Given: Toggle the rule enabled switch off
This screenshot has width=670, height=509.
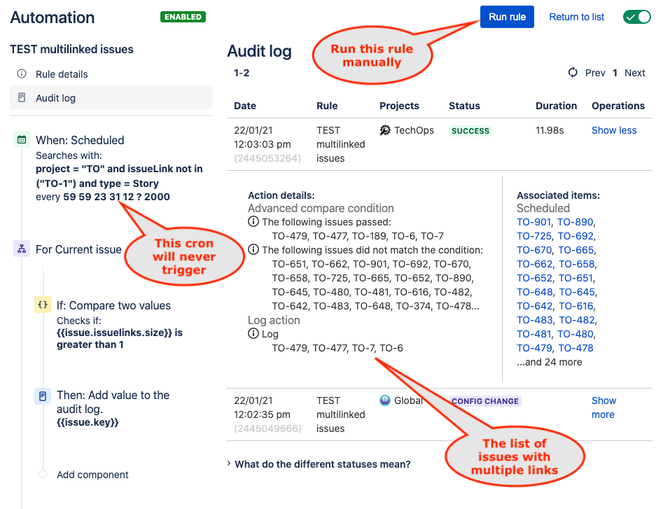Looking at the screenshot, I should click(637, 17).
